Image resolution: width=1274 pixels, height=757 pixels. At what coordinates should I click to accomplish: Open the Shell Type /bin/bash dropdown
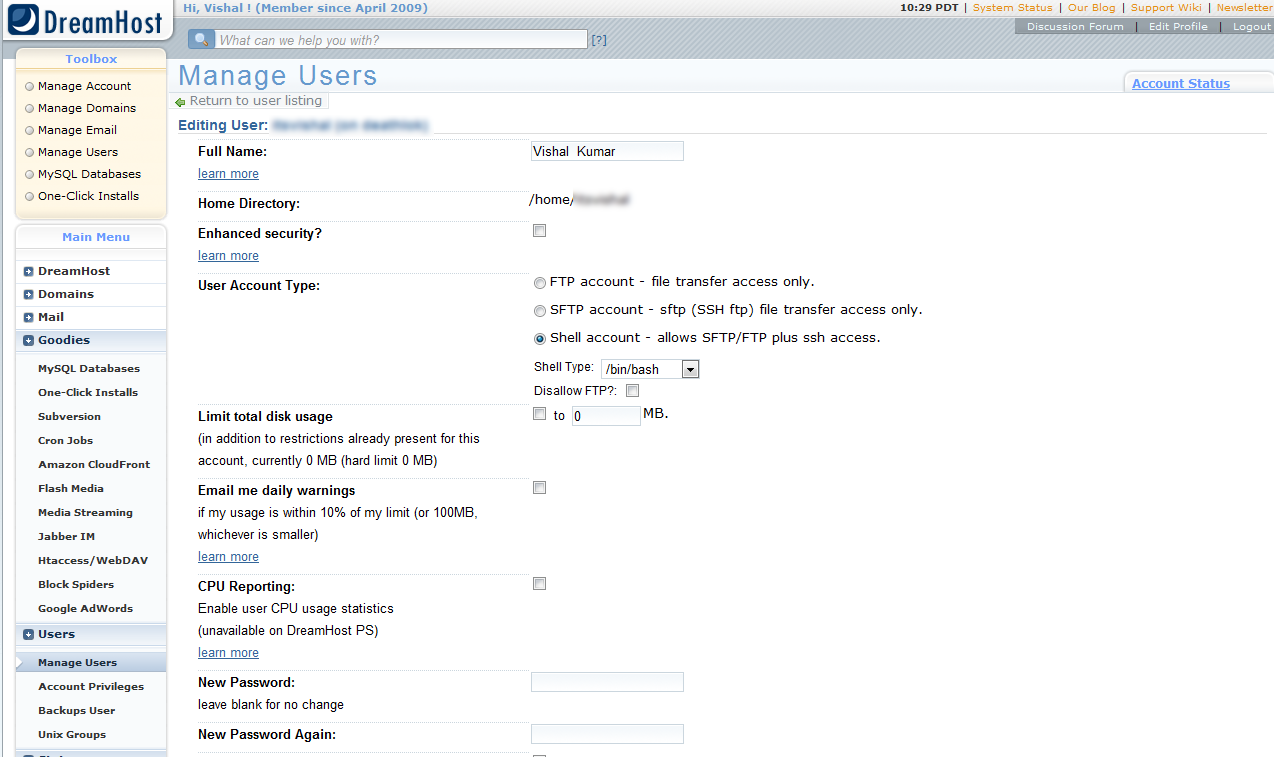(650, 369)
